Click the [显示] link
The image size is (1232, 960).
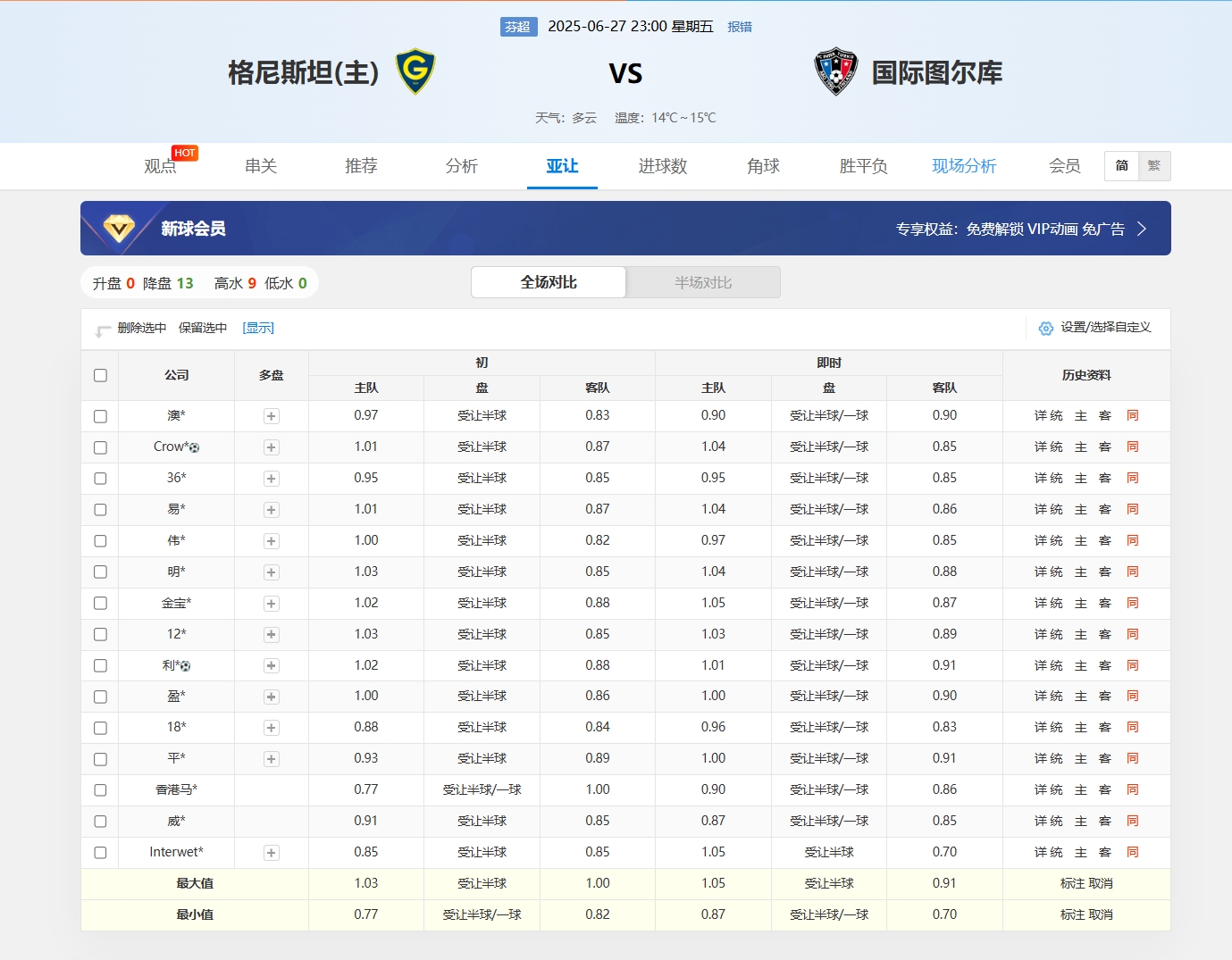coord(258,328)
